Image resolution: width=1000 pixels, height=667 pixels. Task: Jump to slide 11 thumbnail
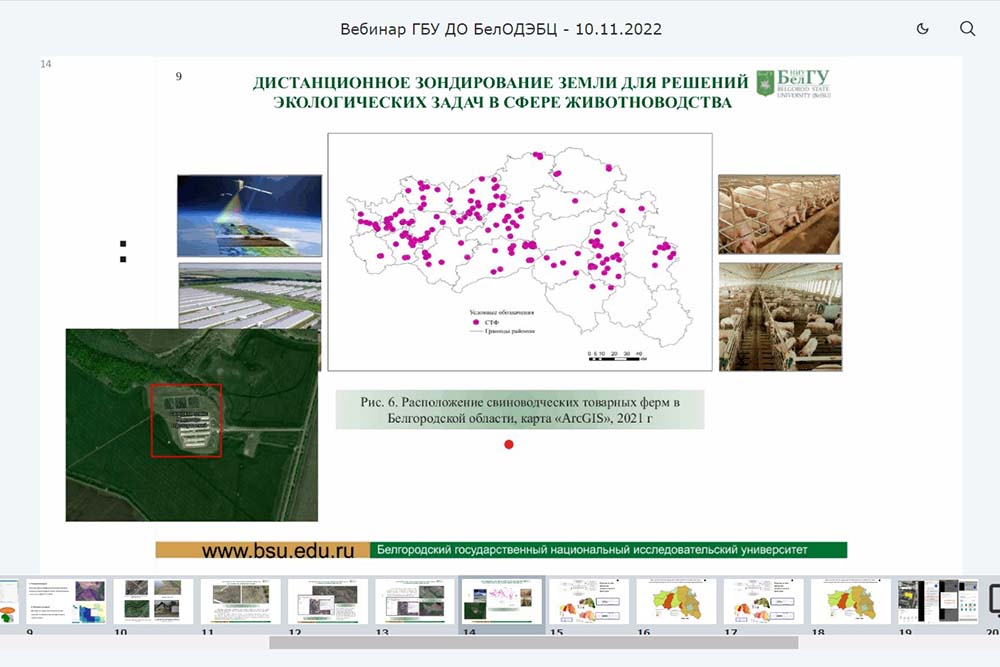tap(241, 602)
